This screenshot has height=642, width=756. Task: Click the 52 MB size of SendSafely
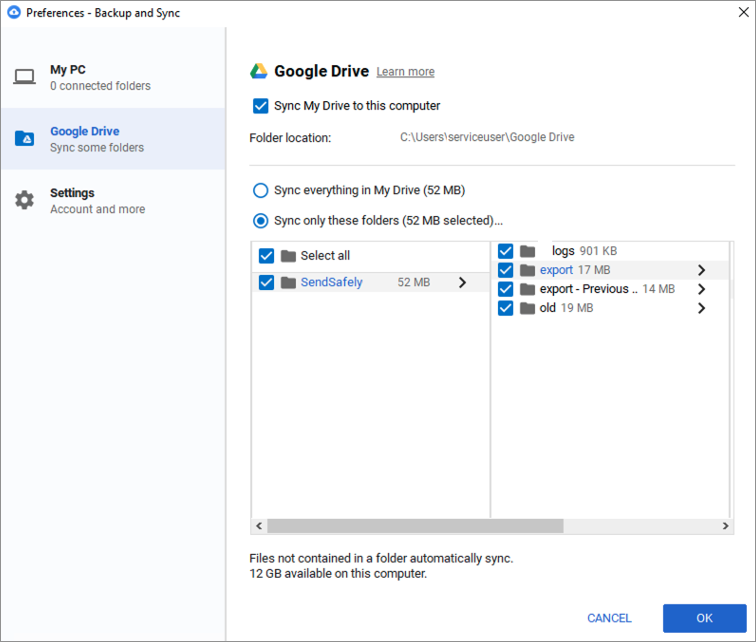[414, 282]
